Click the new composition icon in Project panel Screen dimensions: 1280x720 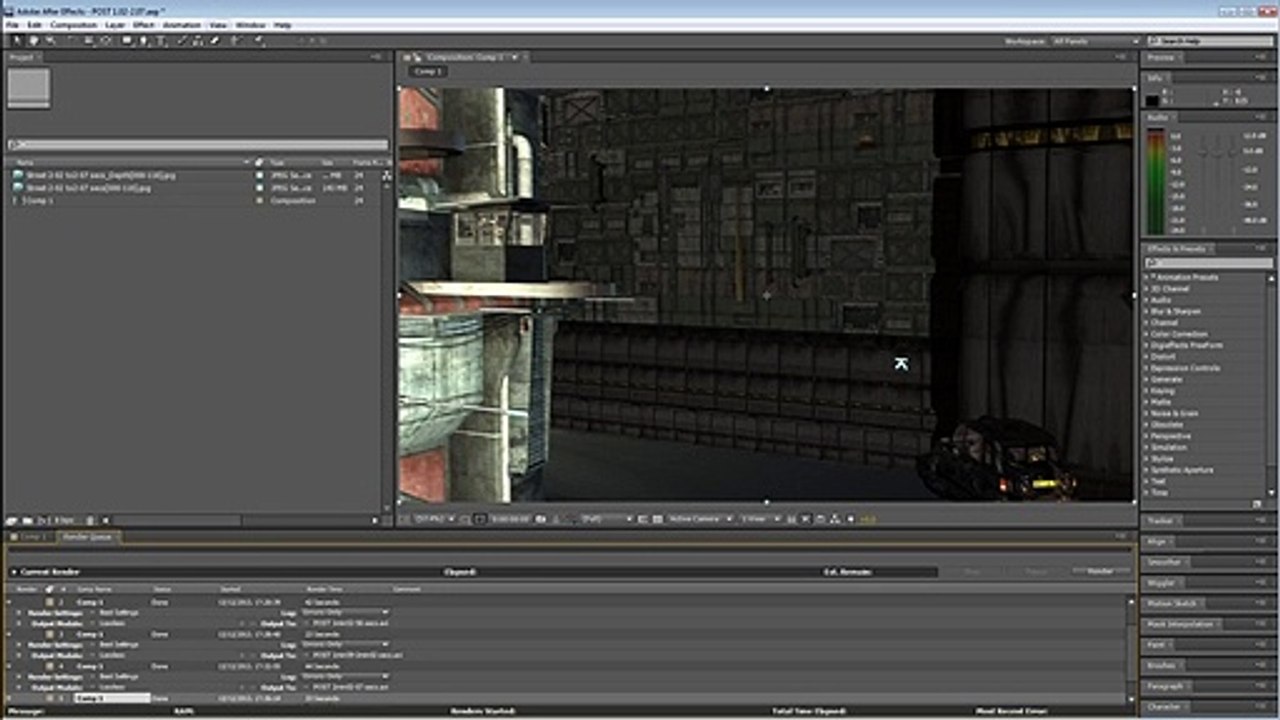43,520
